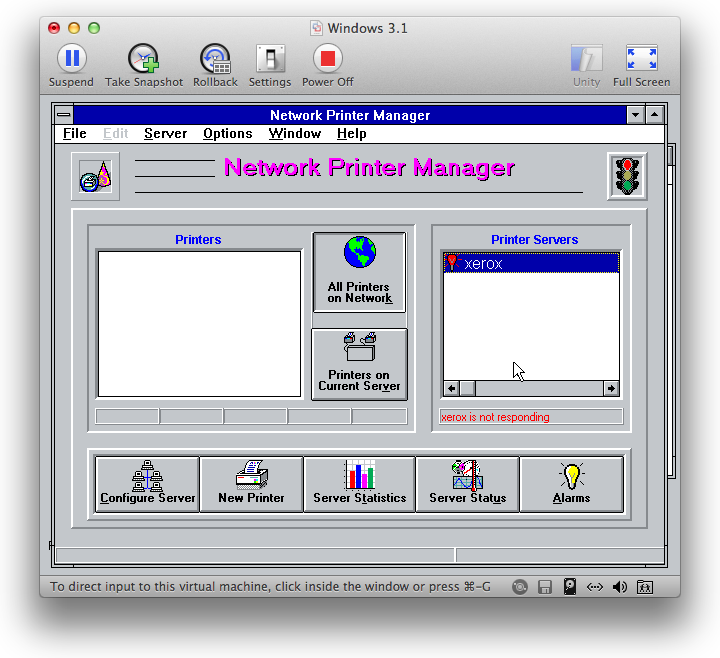
Task: Click the network adapter status icon
Action: coord(595,587)
